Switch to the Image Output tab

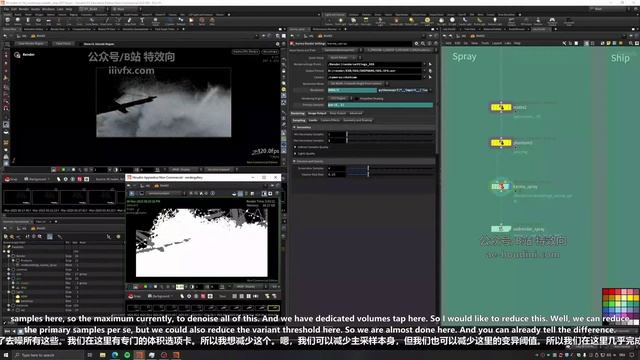tap(317, 113)
